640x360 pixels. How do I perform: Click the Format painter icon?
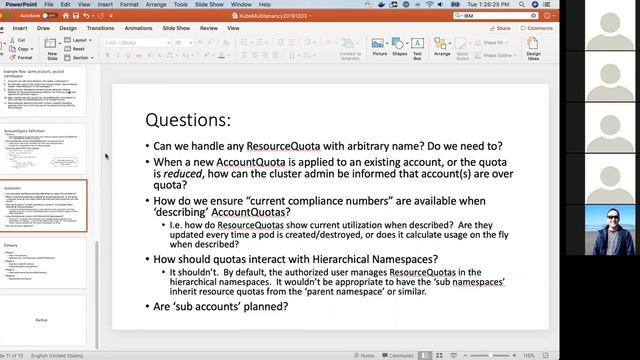coord(13,58)
